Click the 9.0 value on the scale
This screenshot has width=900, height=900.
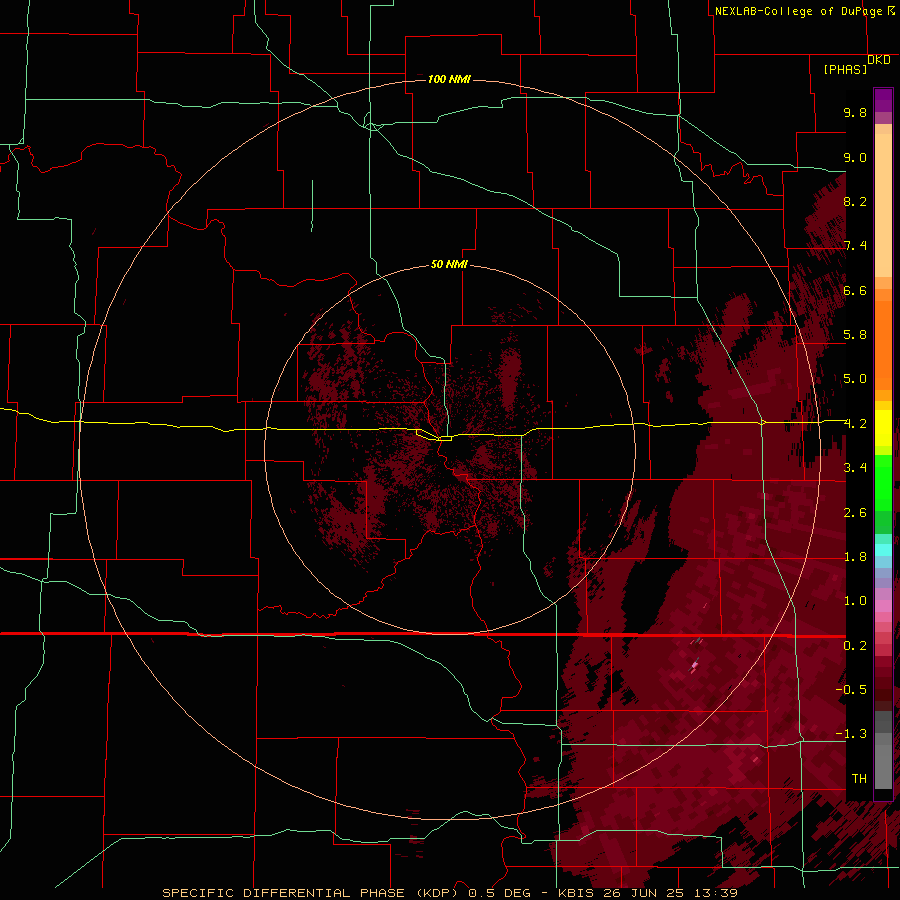tap(855, 157)
